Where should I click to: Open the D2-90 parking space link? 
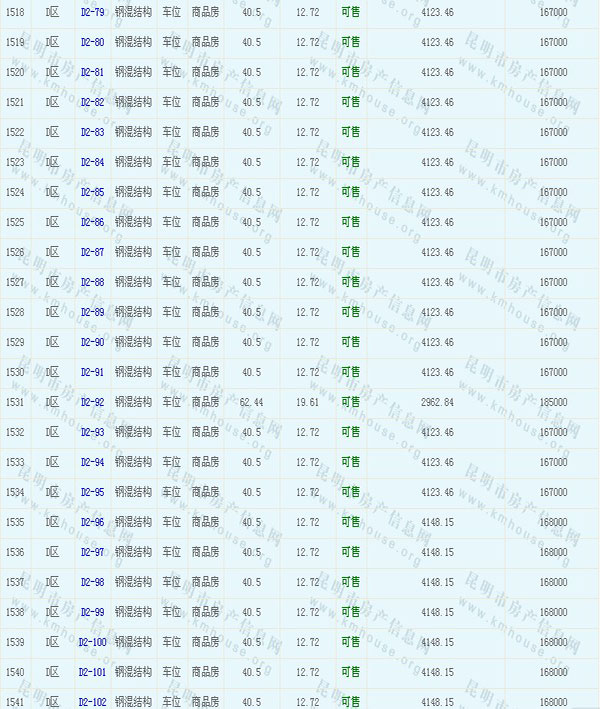click(92, 342)
